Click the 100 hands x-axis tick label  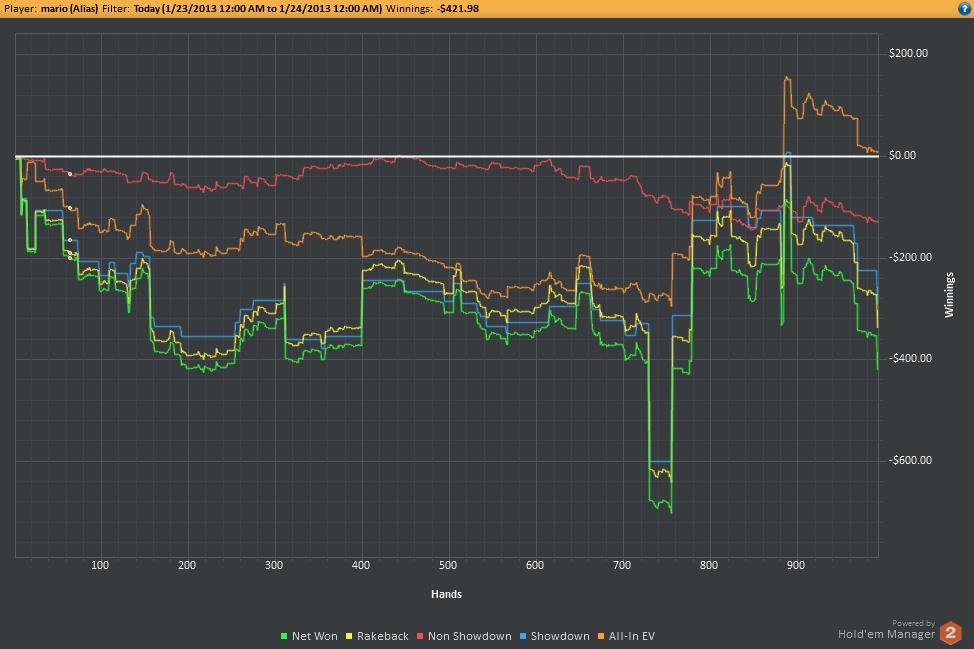[x=100, y=565]
